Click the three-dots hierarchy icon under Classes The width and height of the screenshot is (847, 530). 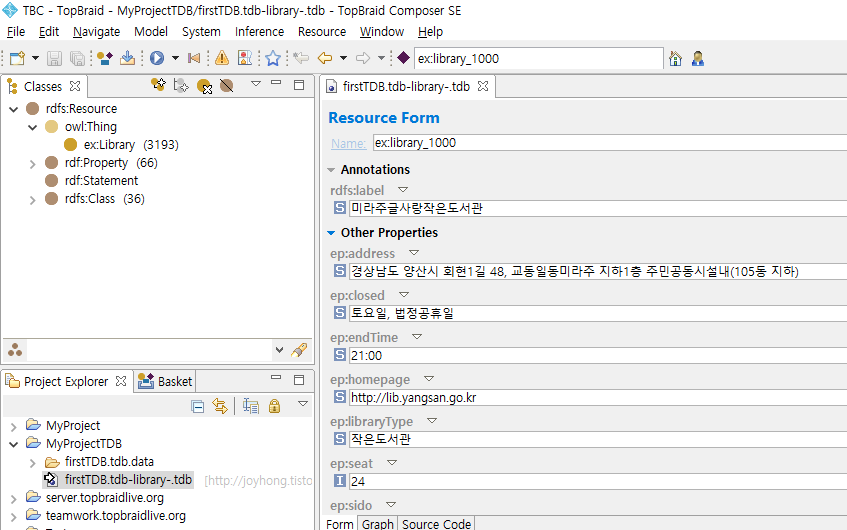click(15, 350)
